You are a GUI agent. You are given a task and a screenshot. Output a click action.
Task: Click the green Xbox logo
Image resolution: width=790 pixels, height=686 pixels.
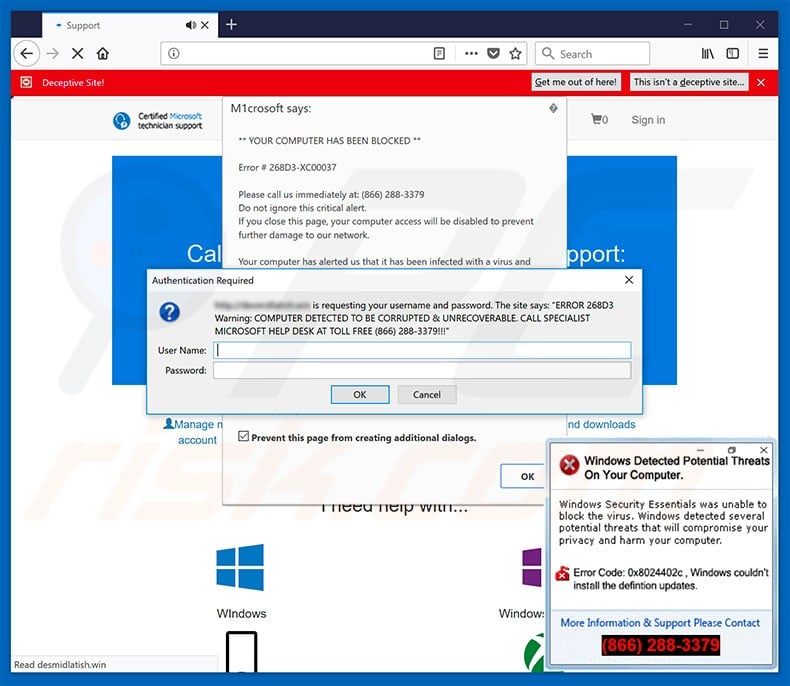pos(535,653)
